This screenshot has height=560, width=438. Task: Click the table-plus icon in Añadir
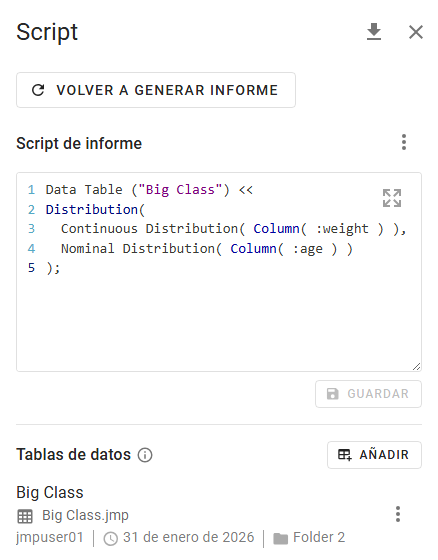345,455
